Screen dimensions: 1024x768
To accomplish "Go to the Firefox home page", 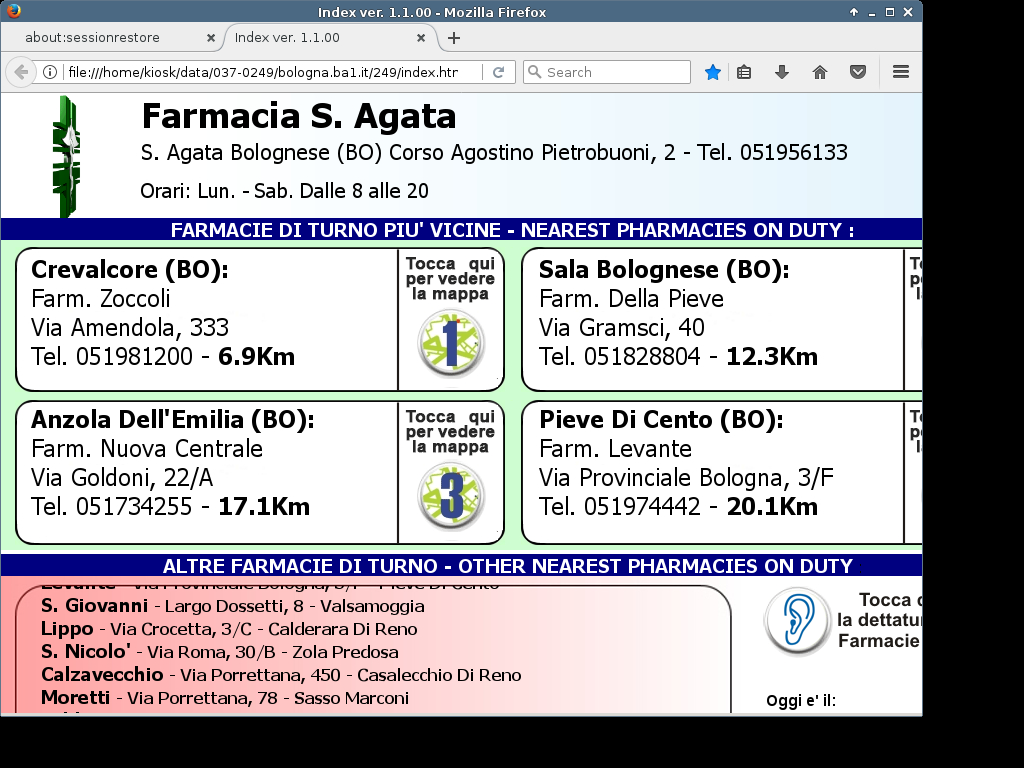I will click(x=820, y=72).
